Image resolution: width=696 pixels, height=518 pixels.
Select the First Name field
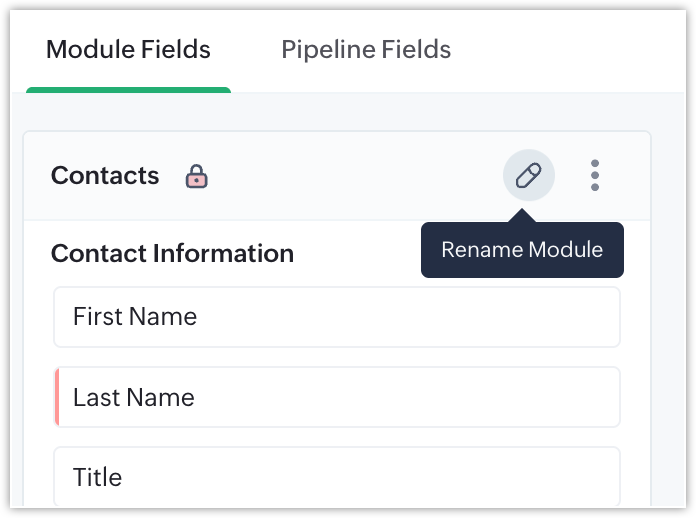[337, 317]
